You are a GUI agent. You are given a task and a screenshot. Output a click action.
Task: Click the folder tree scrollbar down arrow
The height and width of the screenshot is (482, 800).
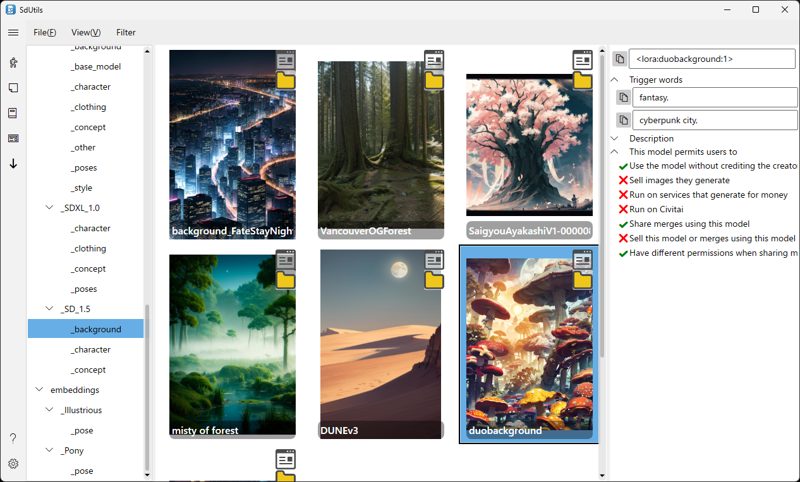click(147, 475)
